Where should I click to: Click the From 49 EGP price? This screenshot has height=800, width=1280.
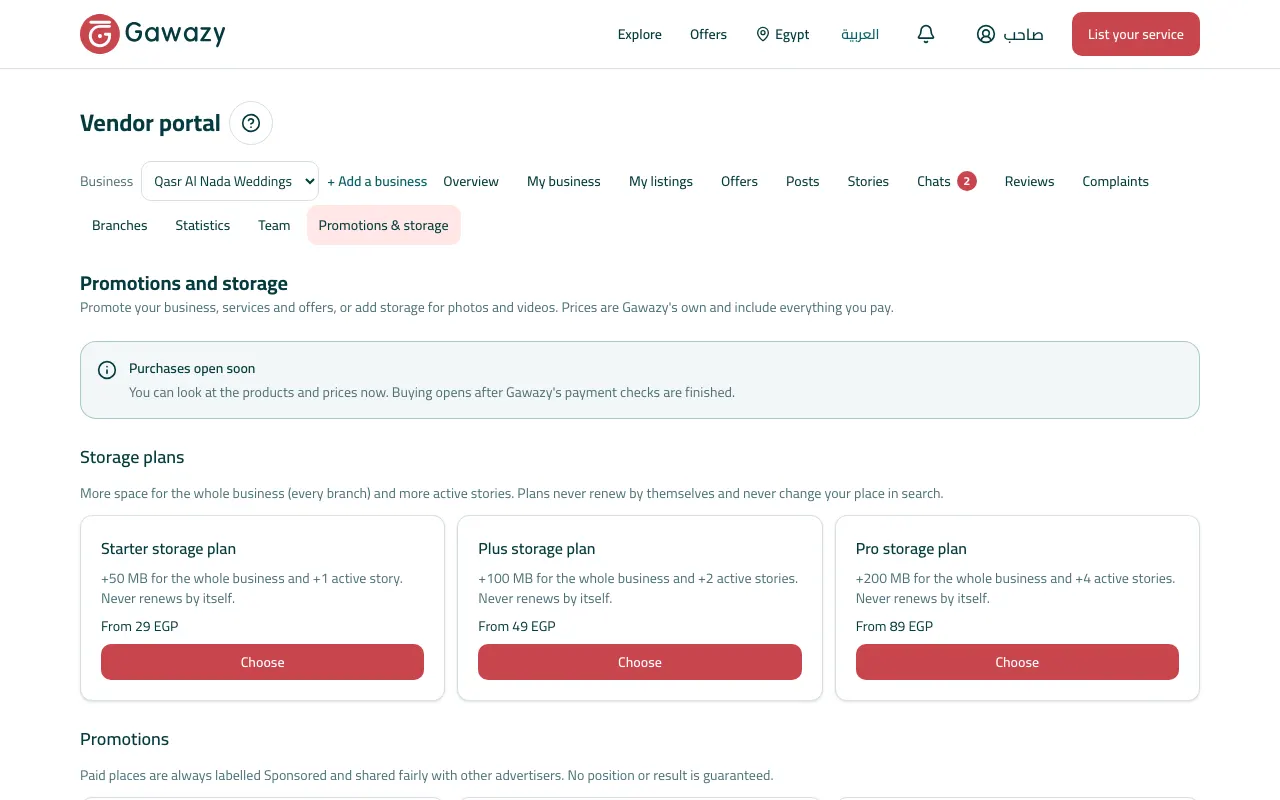(517, 626)
